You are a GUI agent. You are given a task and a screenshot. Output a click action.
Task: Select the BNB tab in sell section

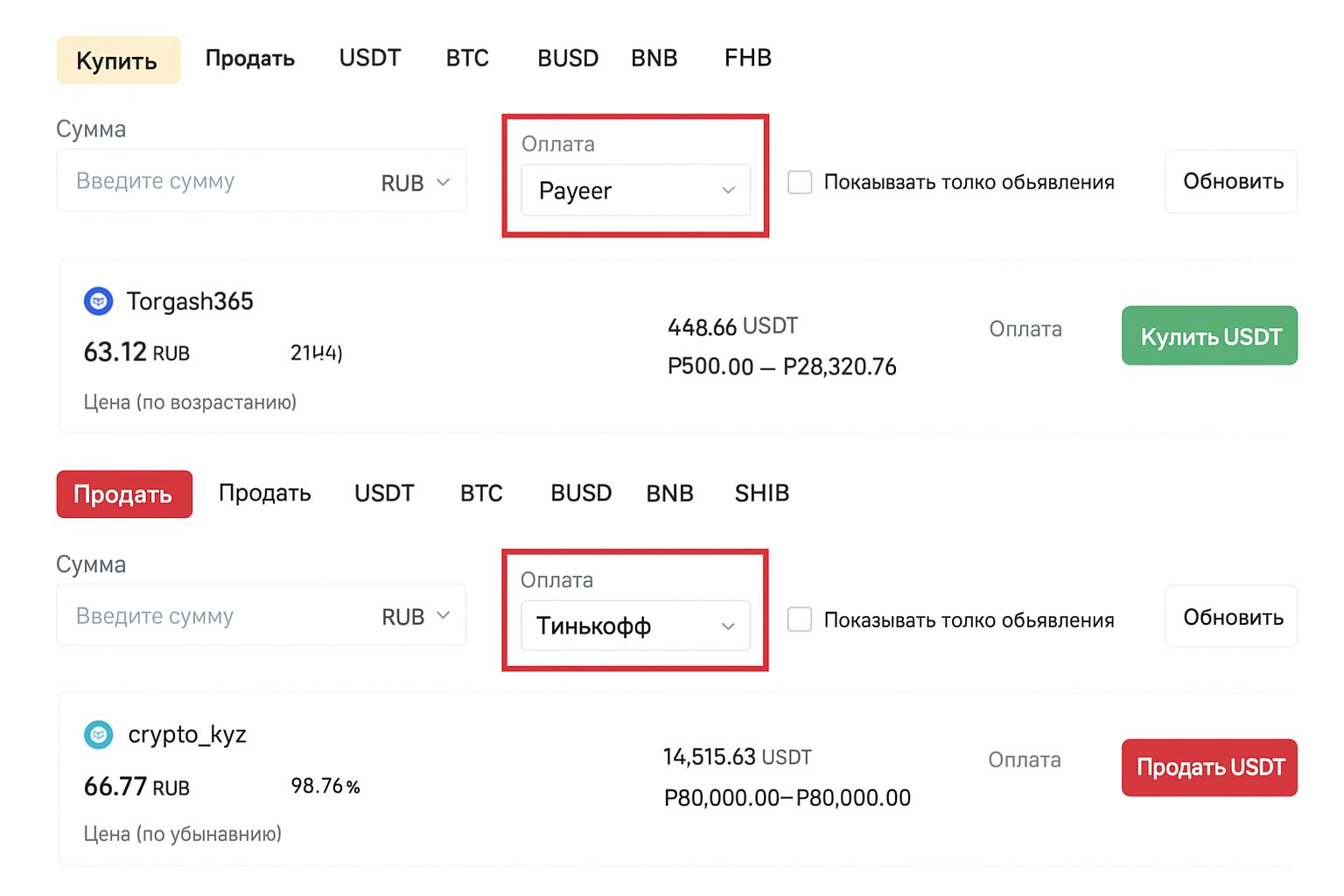point(669,493)
